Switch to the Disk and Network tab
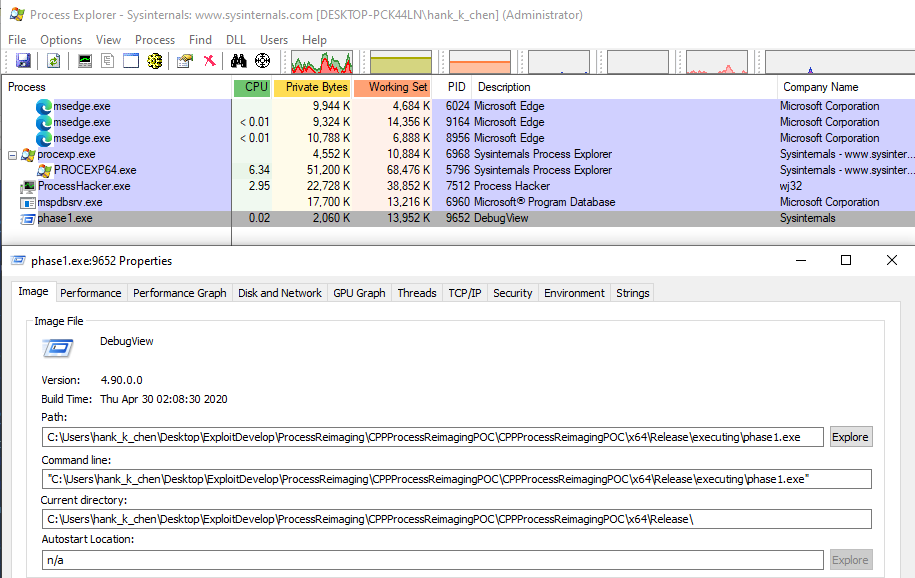Image resolution: width=915 pixels, height=578 pixels. [280, 293]
